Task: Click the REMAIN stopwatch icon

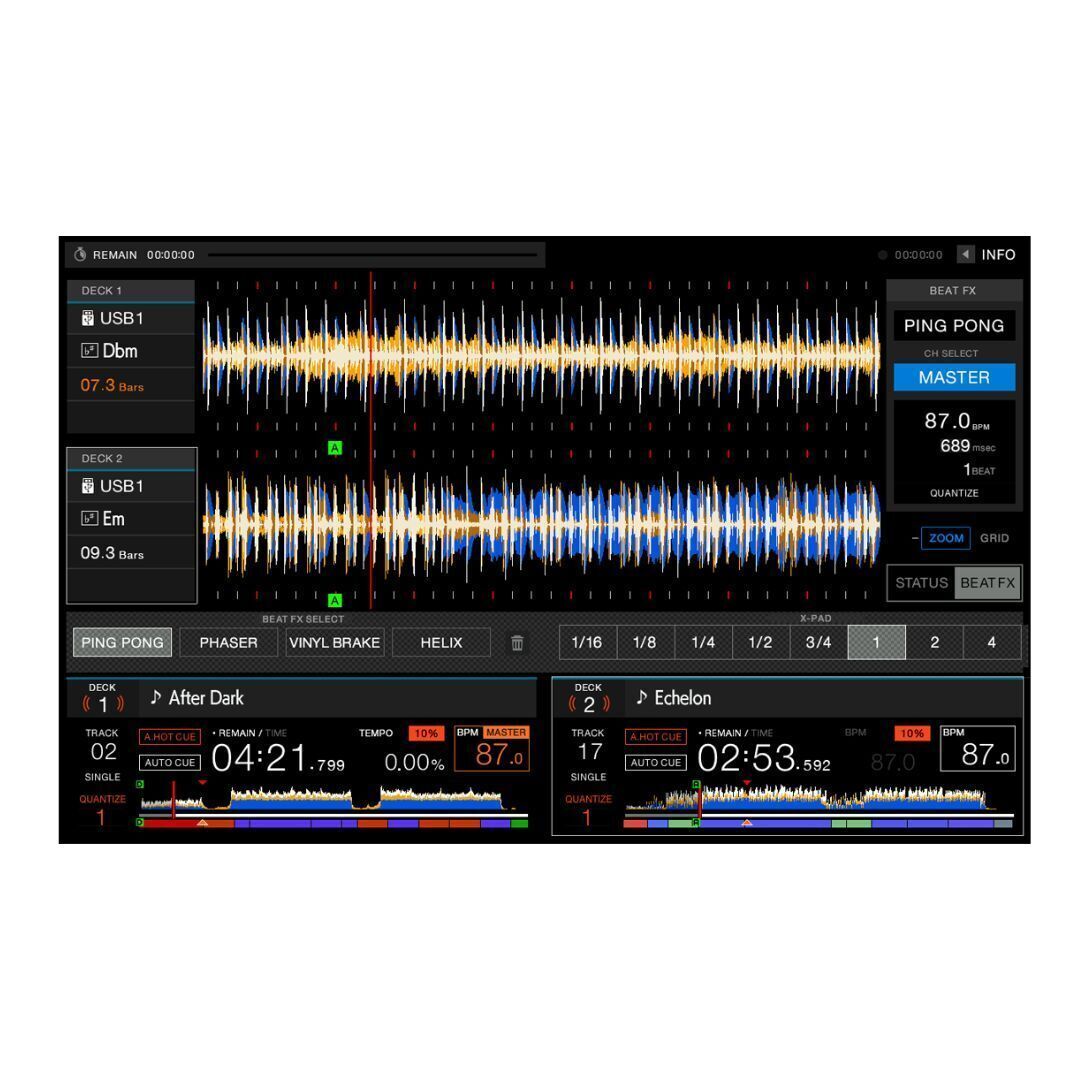Action: tap(82, 255)
